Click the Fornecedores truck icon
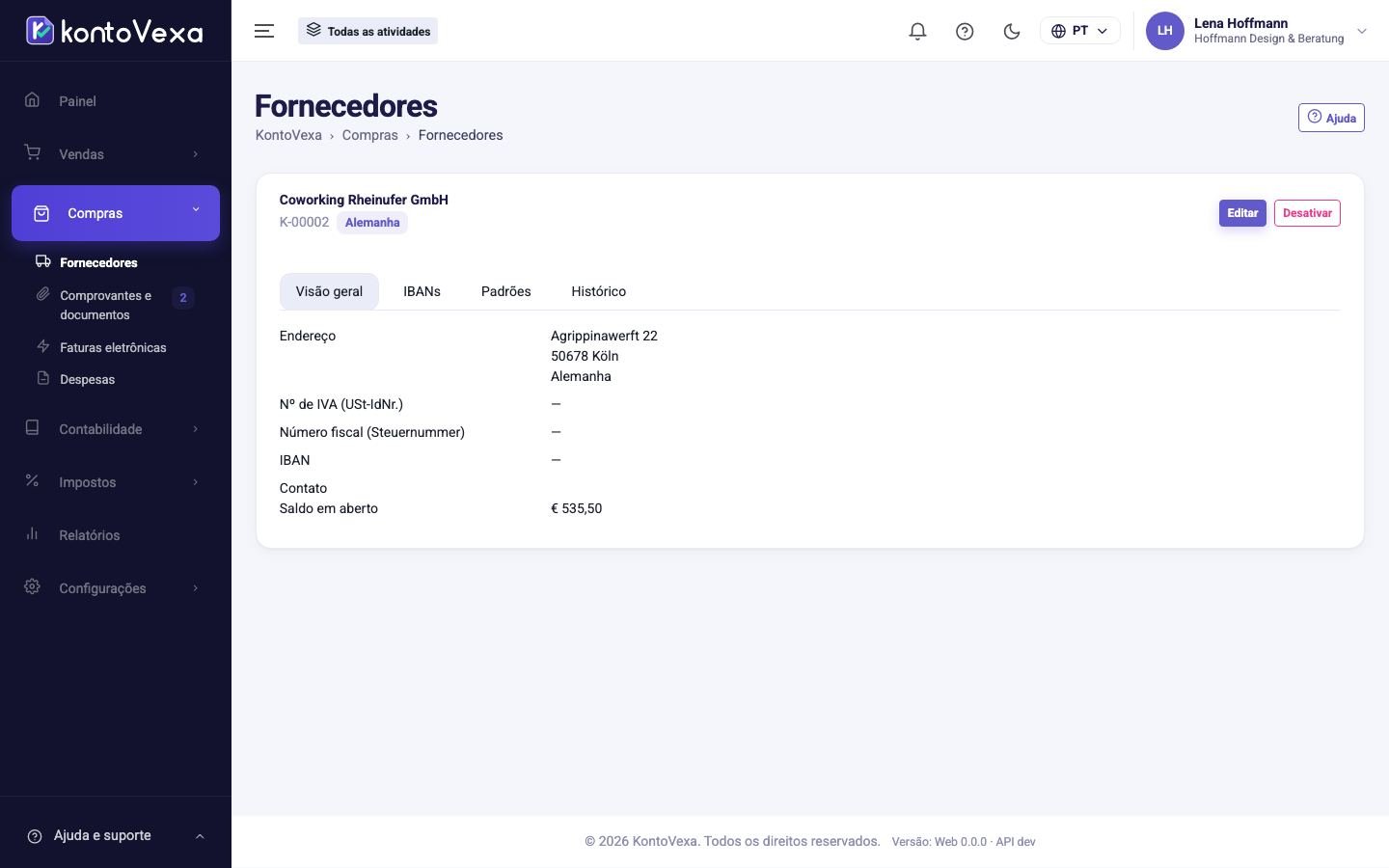The image size is (1389, 868). (x=43, y=261)
